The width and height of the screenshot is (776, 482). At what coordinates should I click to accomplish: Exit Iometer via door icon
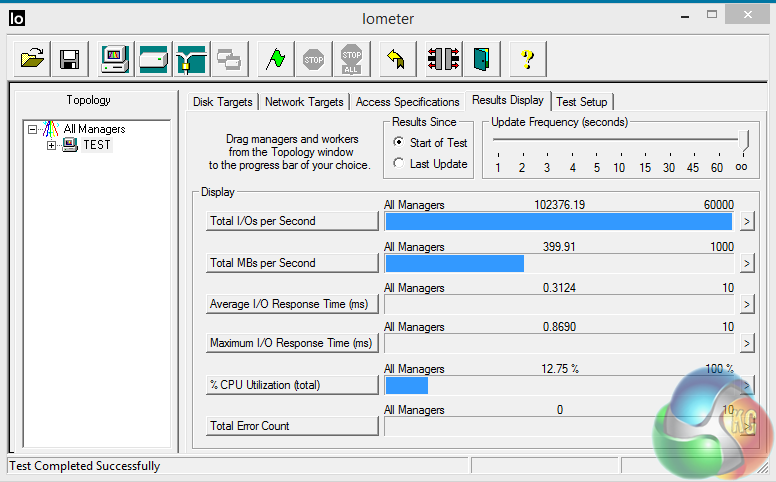click(x=482, y=59)
